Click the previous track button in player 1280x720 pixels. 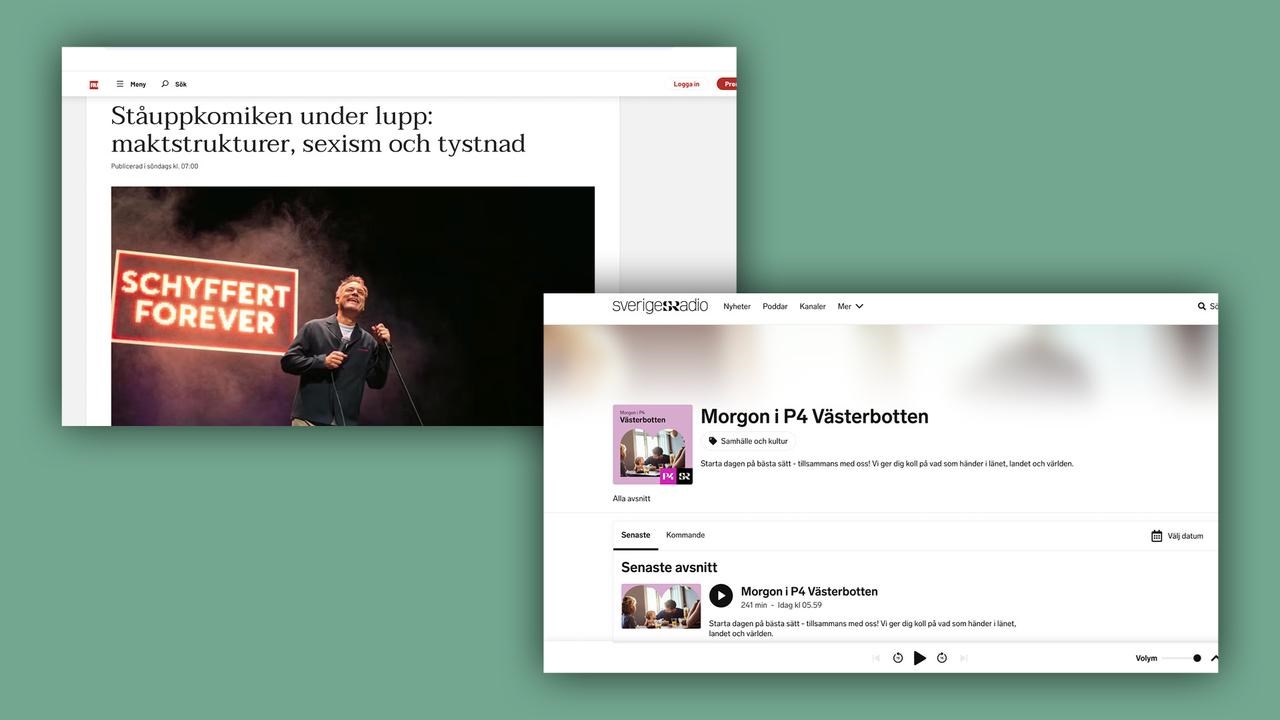pyautogui.click(x=876, y=658)
